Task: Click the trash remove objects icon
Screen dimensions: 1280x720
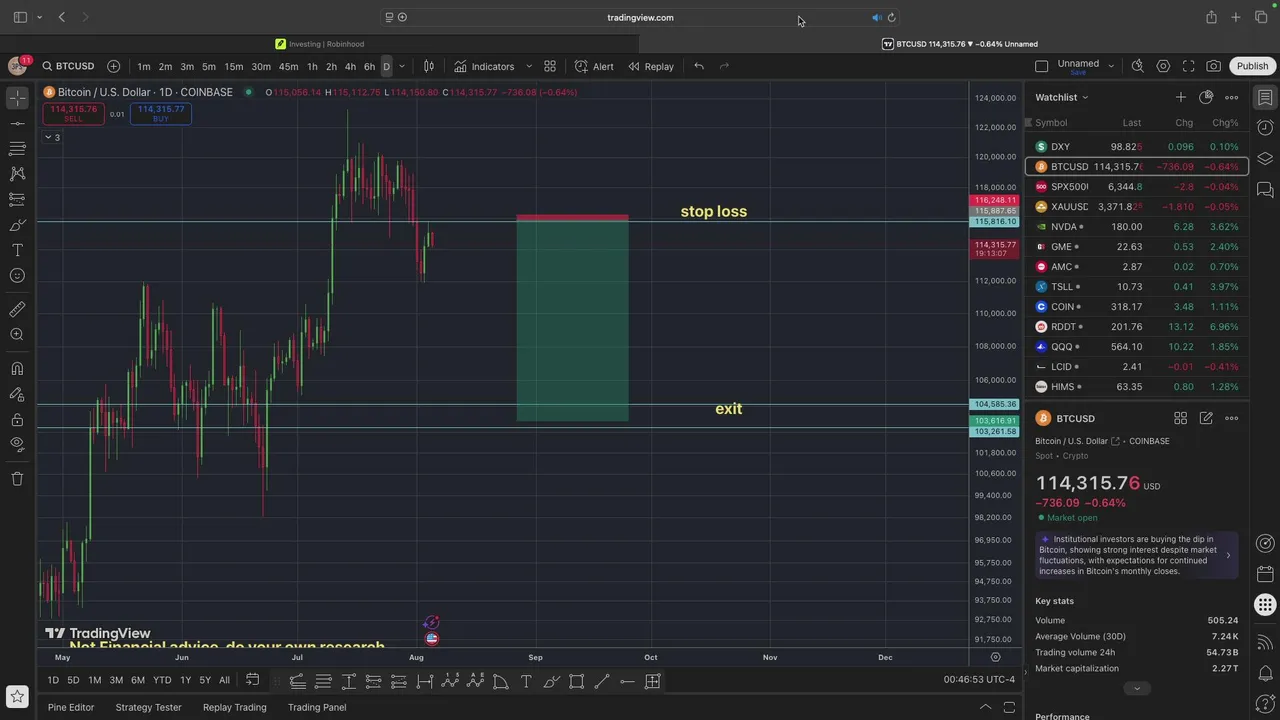Action: click(17, 479)
